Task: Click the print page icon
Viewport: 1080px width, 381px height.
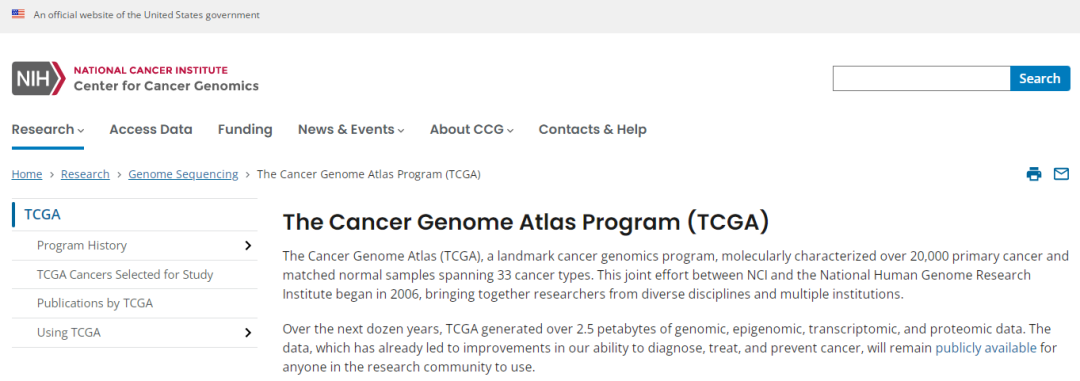Action: pos(1034,174)
